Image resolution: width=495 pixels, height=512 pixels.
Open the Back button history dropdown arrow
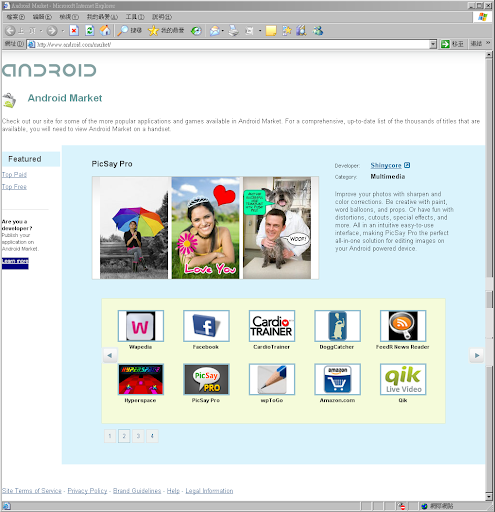(x=41, y=31)
